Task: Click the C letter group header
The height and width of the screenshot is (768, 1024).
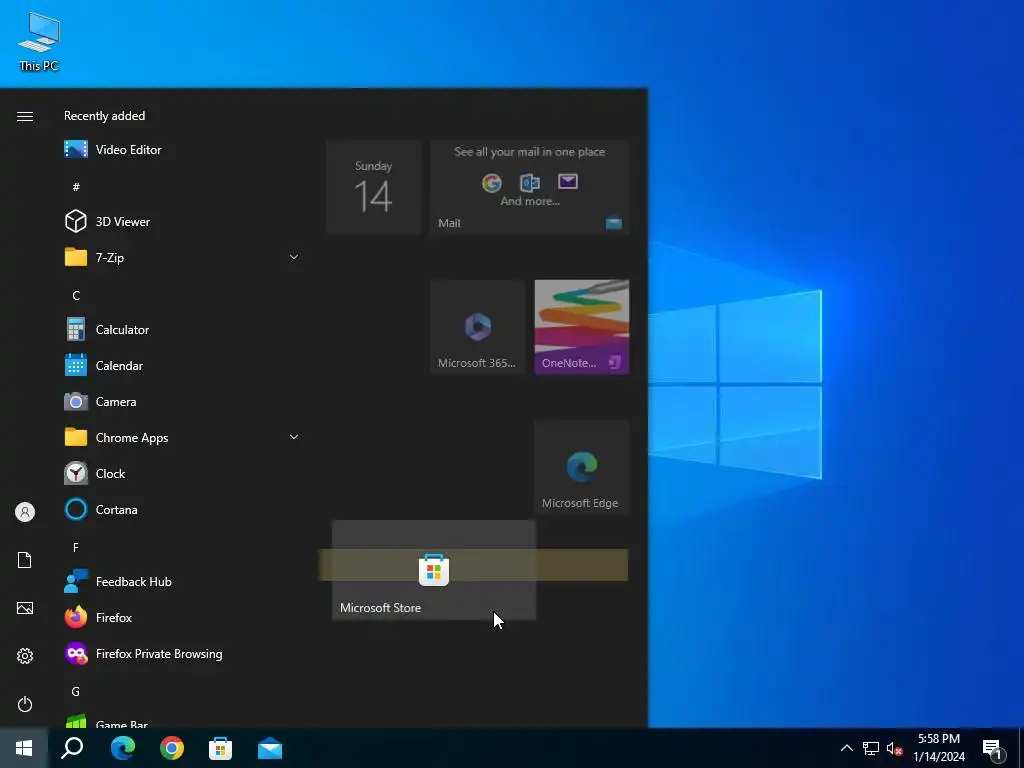Action: pos(76,295)
